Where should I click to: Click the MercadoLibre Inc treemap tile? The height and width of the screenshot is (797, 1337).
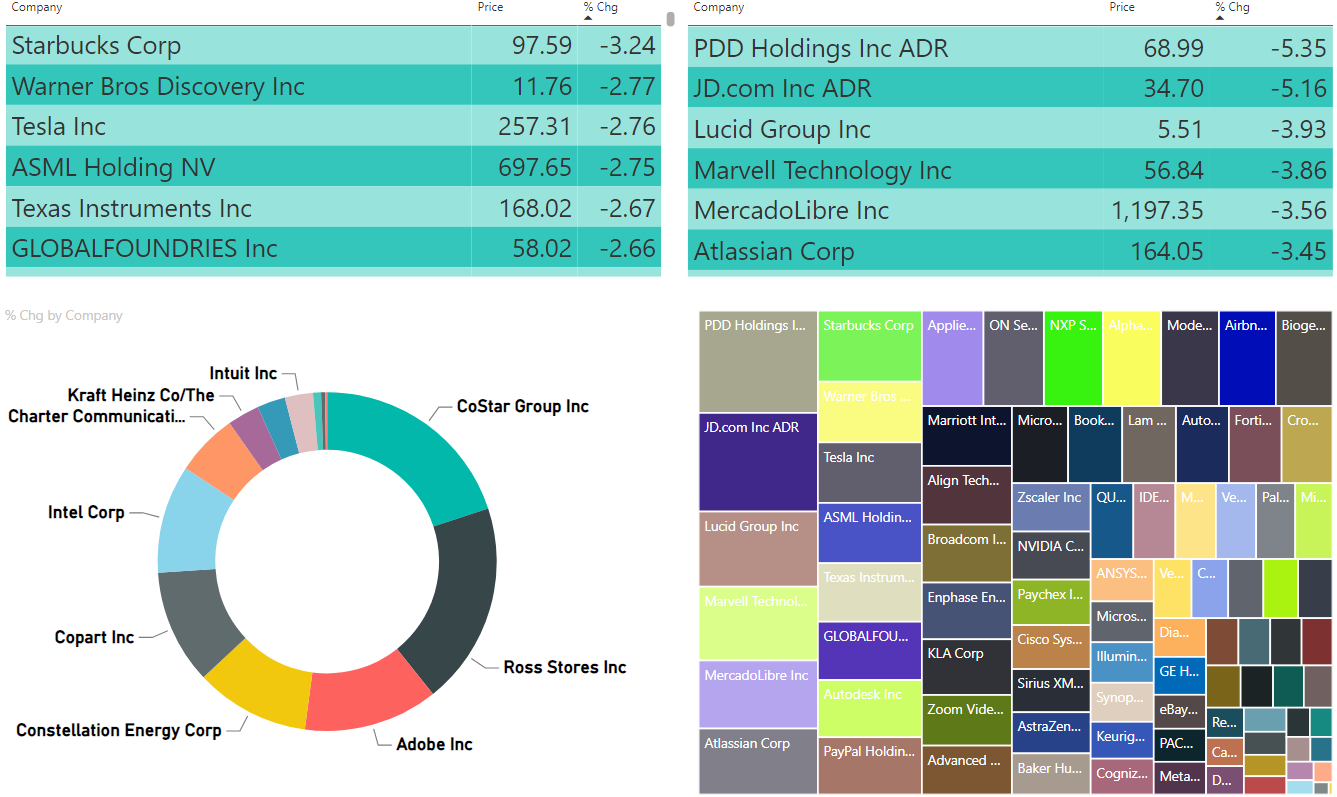pos(757,694)
